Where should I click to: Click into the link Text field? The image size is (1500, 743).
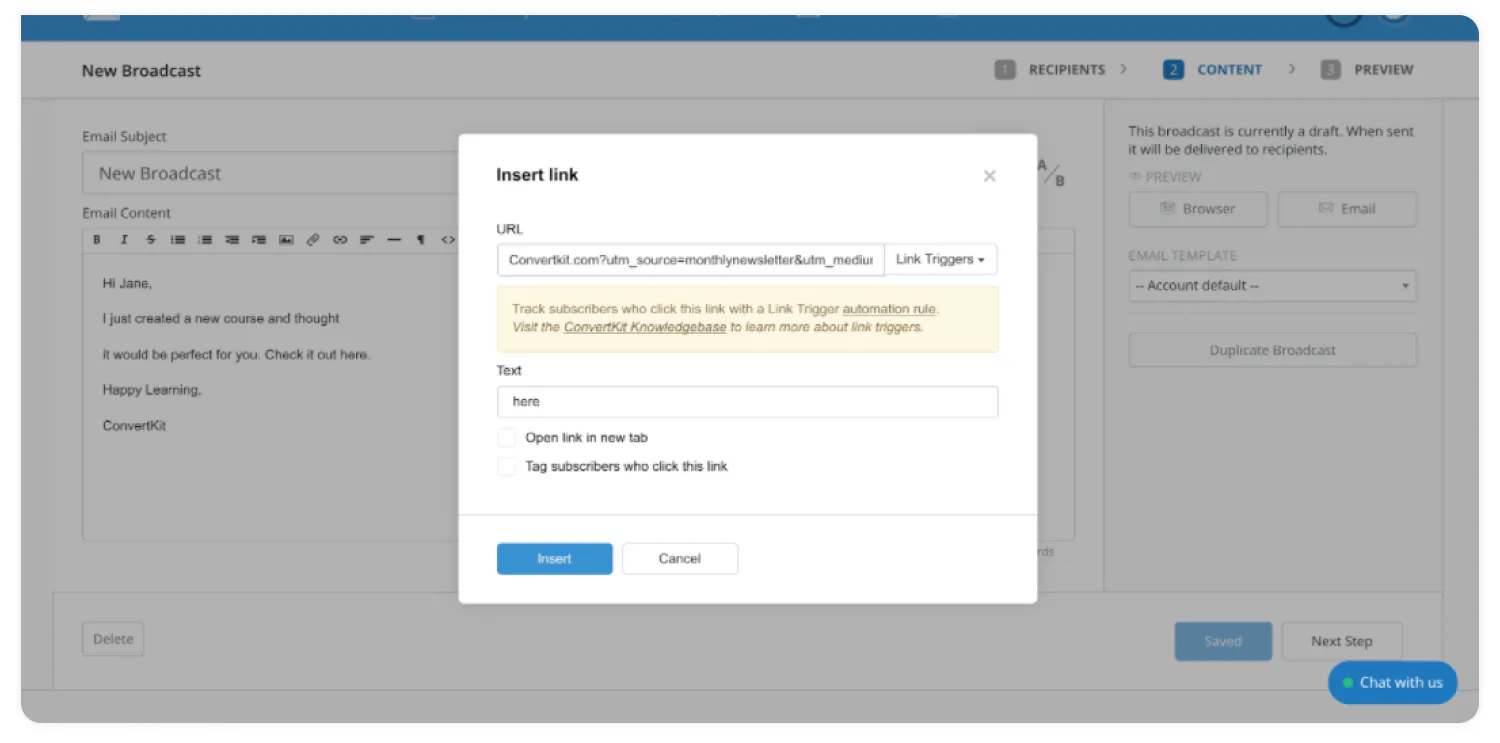tap(747, 402)
